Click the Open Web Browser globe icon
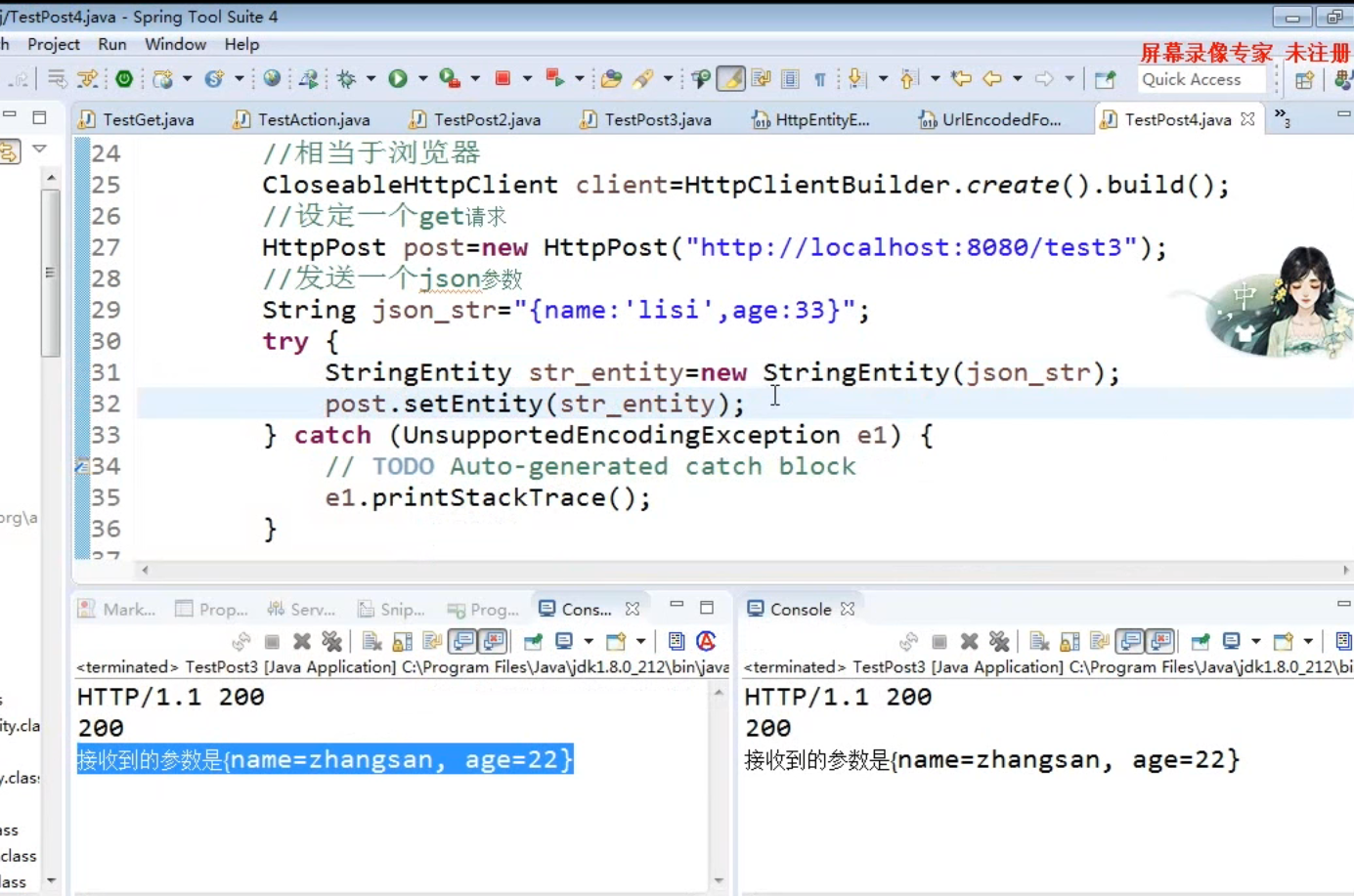The height and width of the screenshot is (896, 1354). point(272,79)
